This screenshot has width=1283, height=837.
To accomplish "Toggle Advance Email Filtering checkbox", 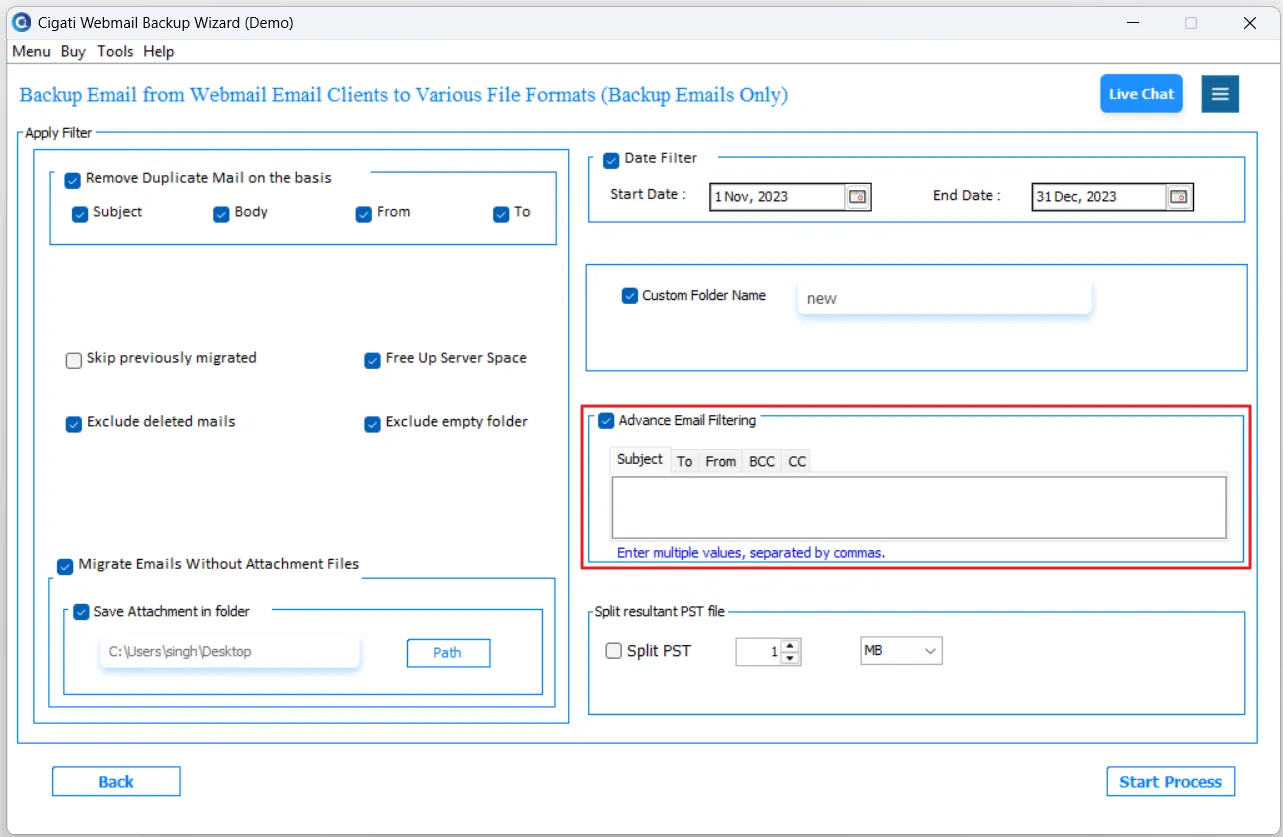I will [x=606, y=421].
